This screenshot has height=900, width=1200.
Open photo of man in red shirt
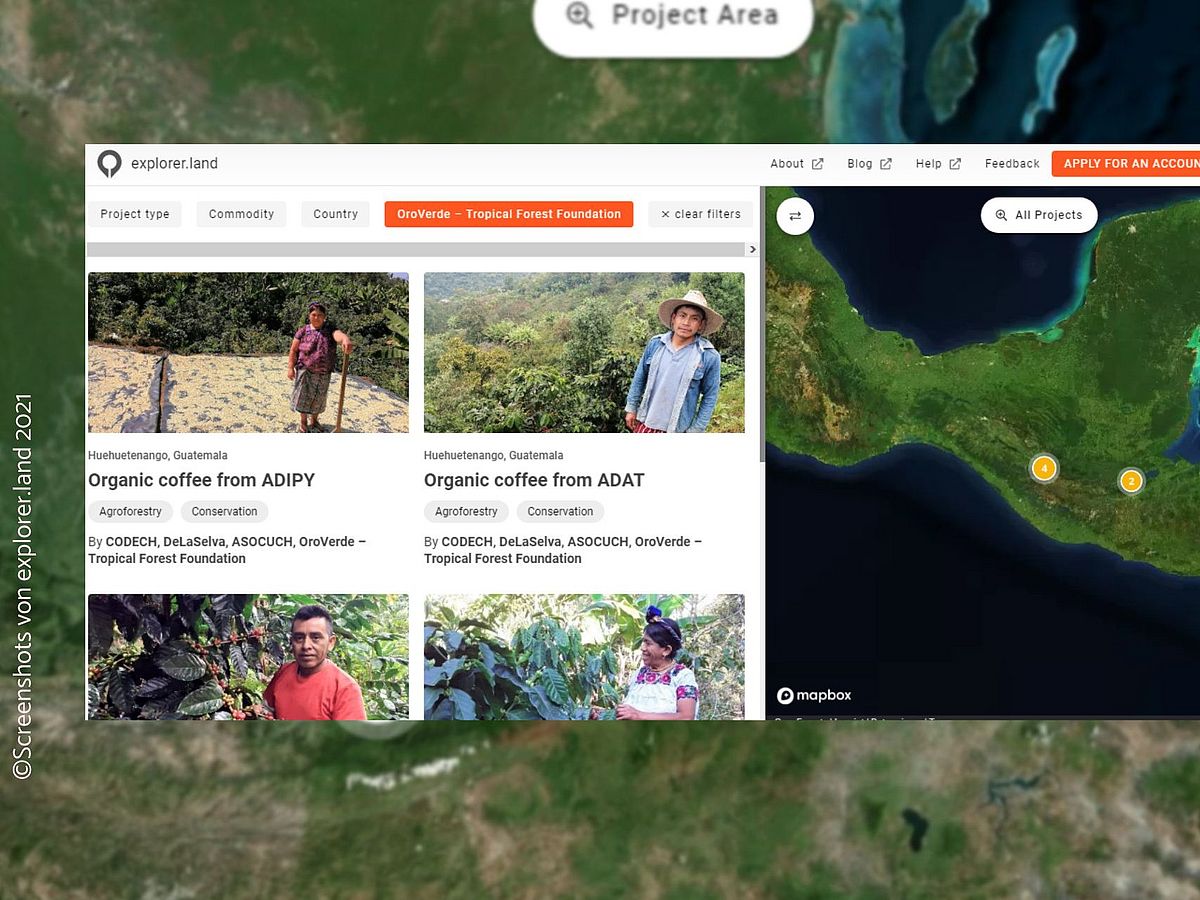(248, 657)
